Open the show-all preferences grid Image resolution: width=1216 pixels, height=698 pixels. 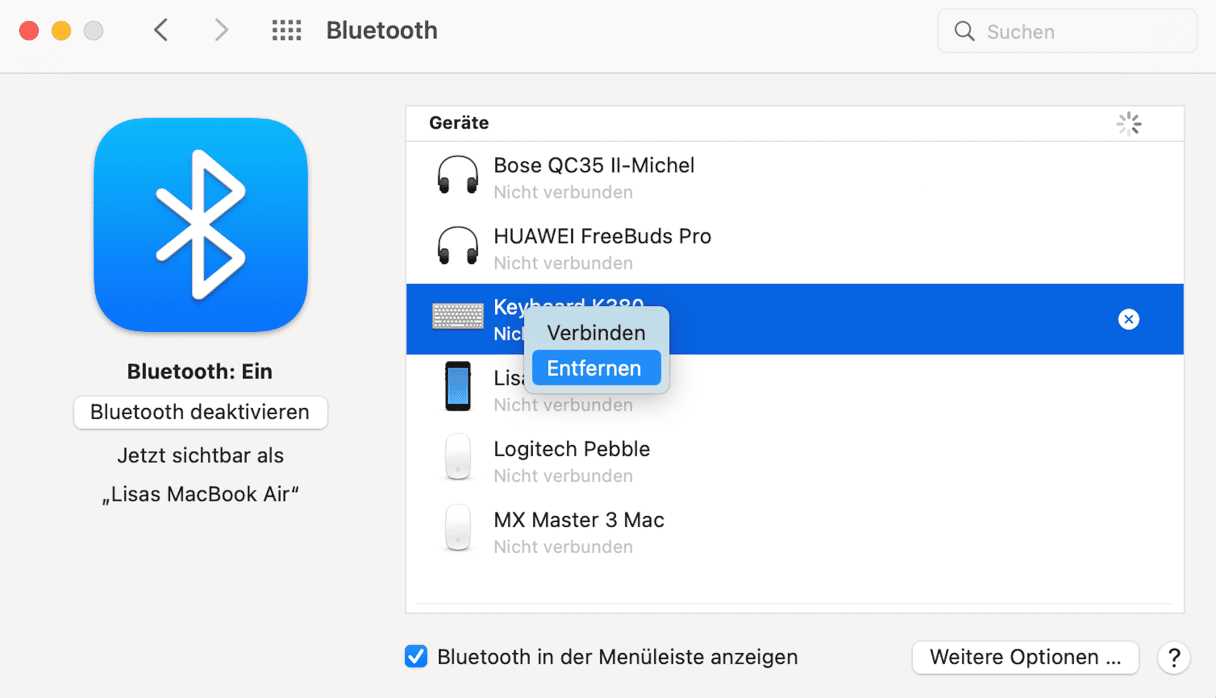pyautogui.click(x=287, y=31)
